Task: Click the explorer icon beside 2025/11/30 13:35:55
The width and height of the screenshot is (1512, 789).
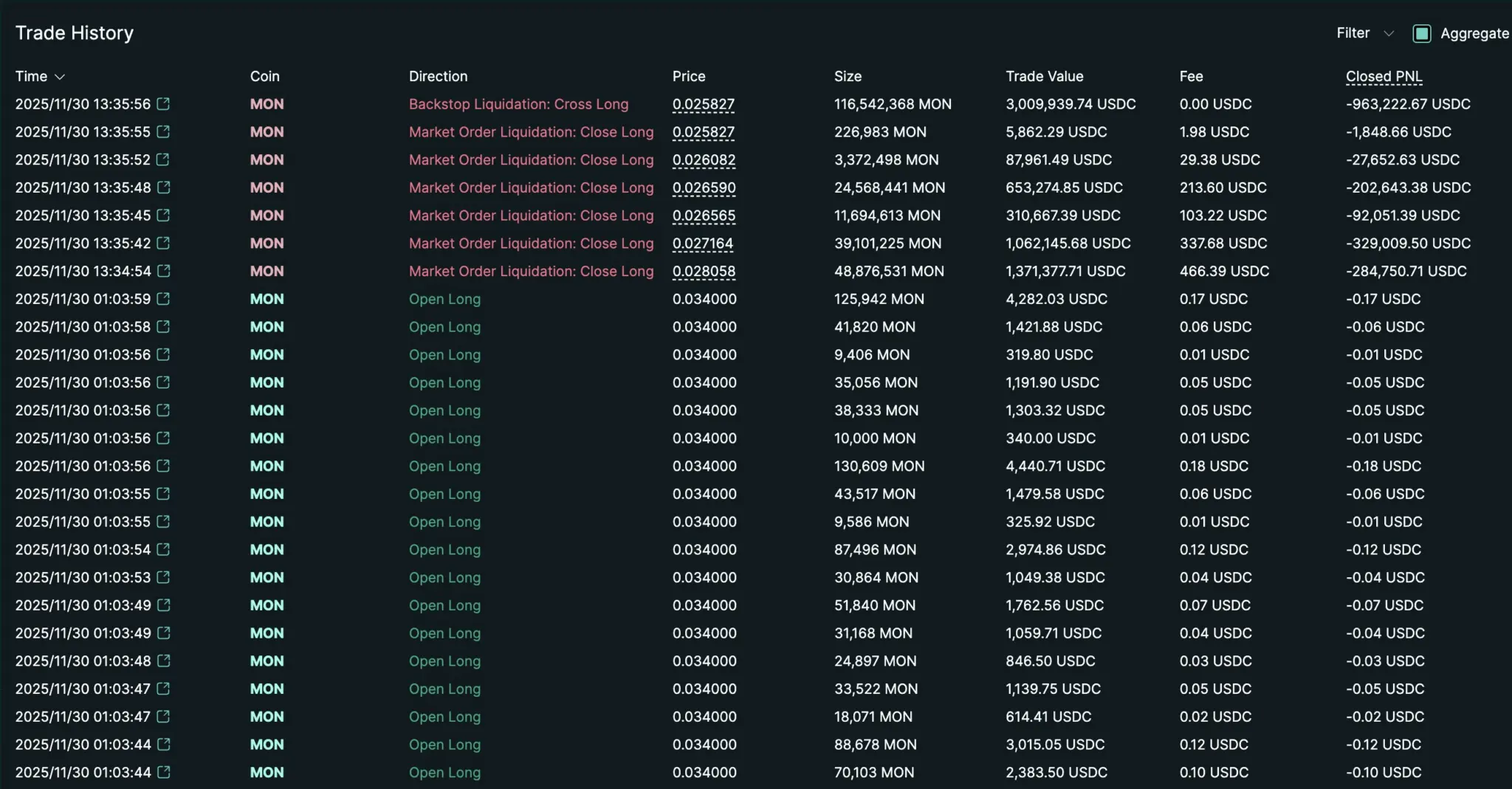Action: point(164,132)
